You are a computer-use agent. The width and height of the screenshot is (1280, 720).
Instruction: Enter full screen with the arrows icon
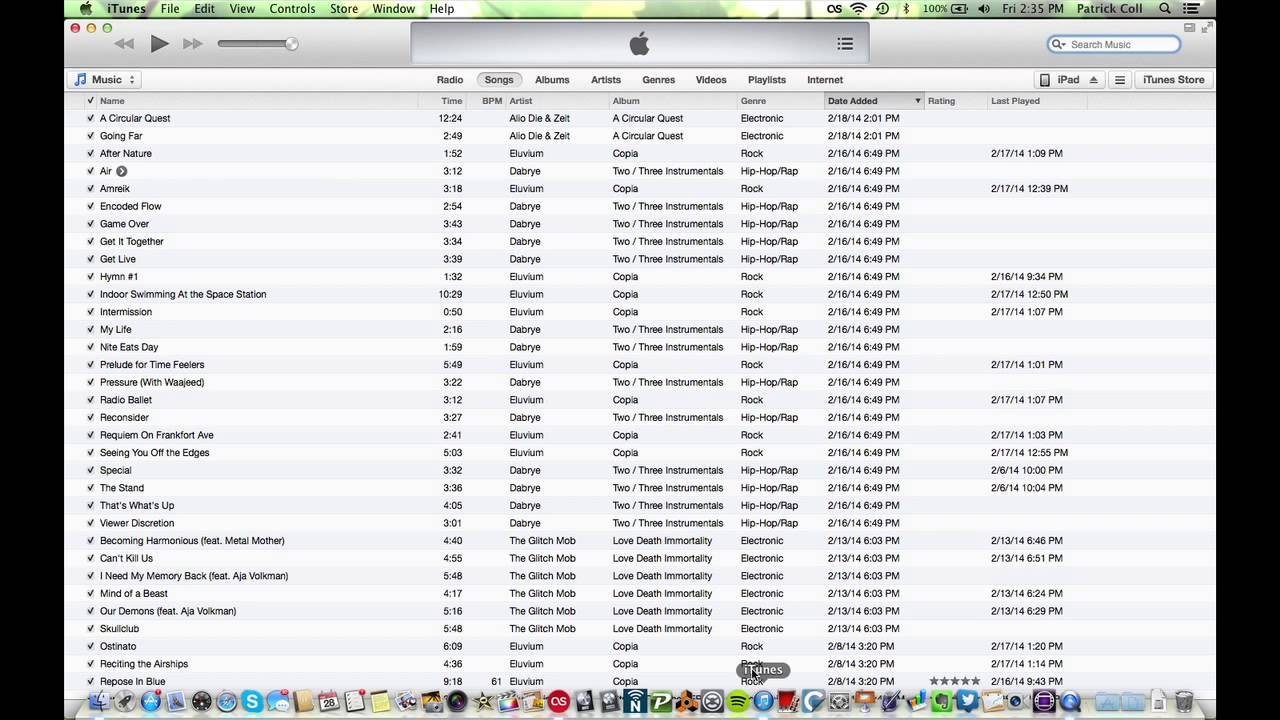[1207, 27]
